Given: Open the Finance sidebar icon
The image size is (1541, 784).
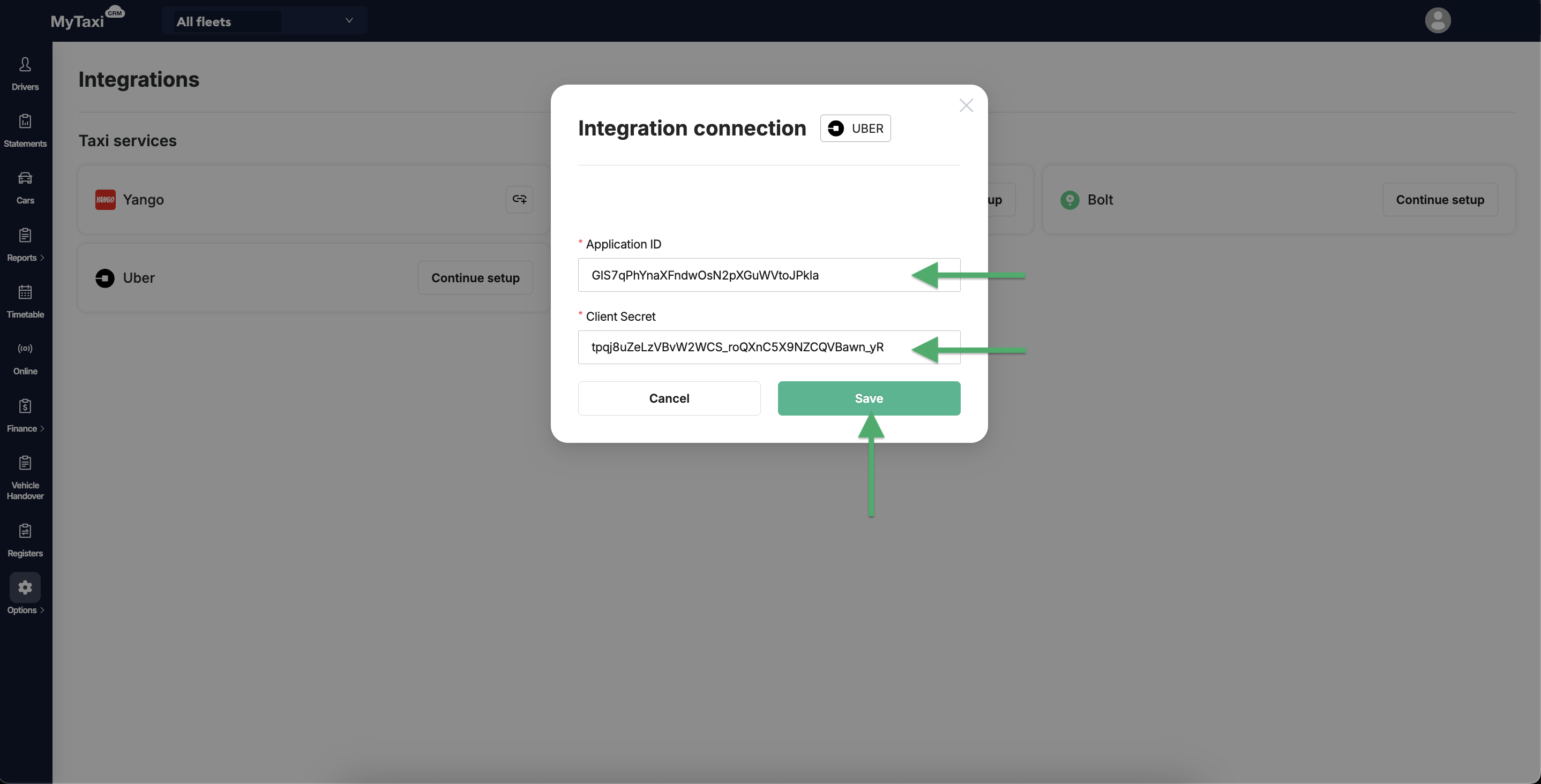Looking at the screenshot, I should [x=25, y=406].
